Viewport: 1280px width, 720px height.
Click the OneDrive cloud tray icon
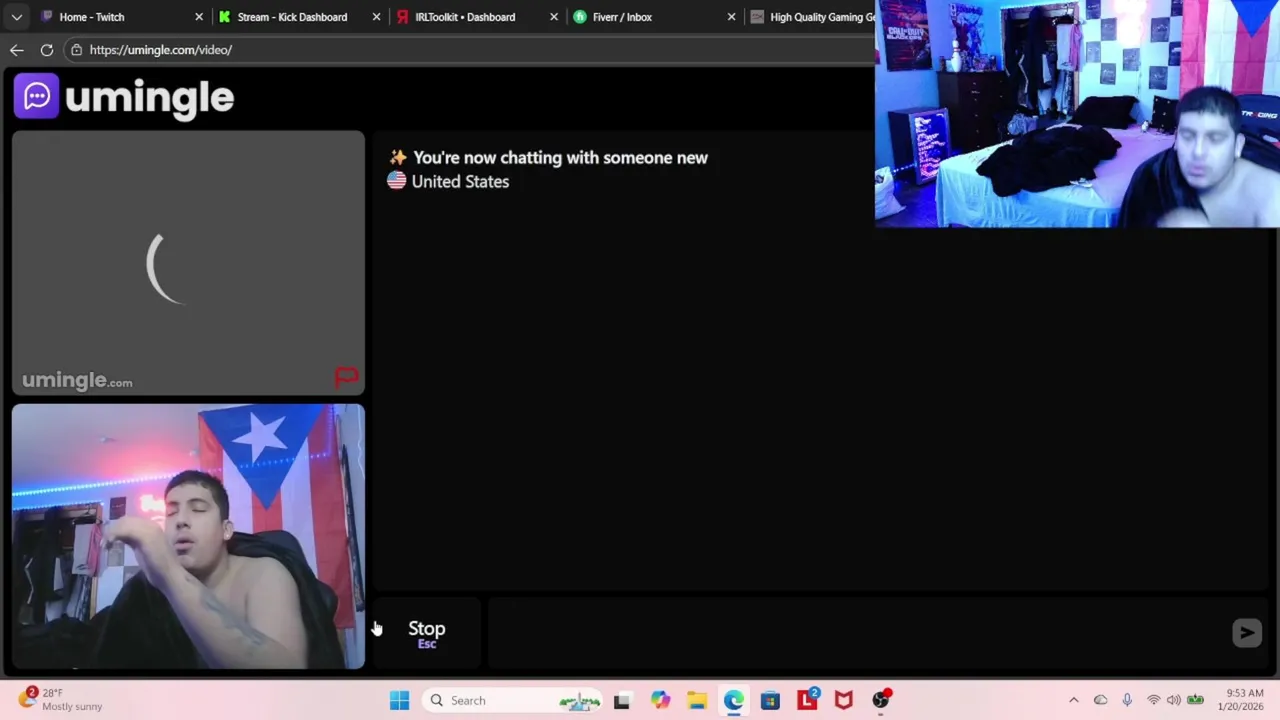tap(1100, 700)
